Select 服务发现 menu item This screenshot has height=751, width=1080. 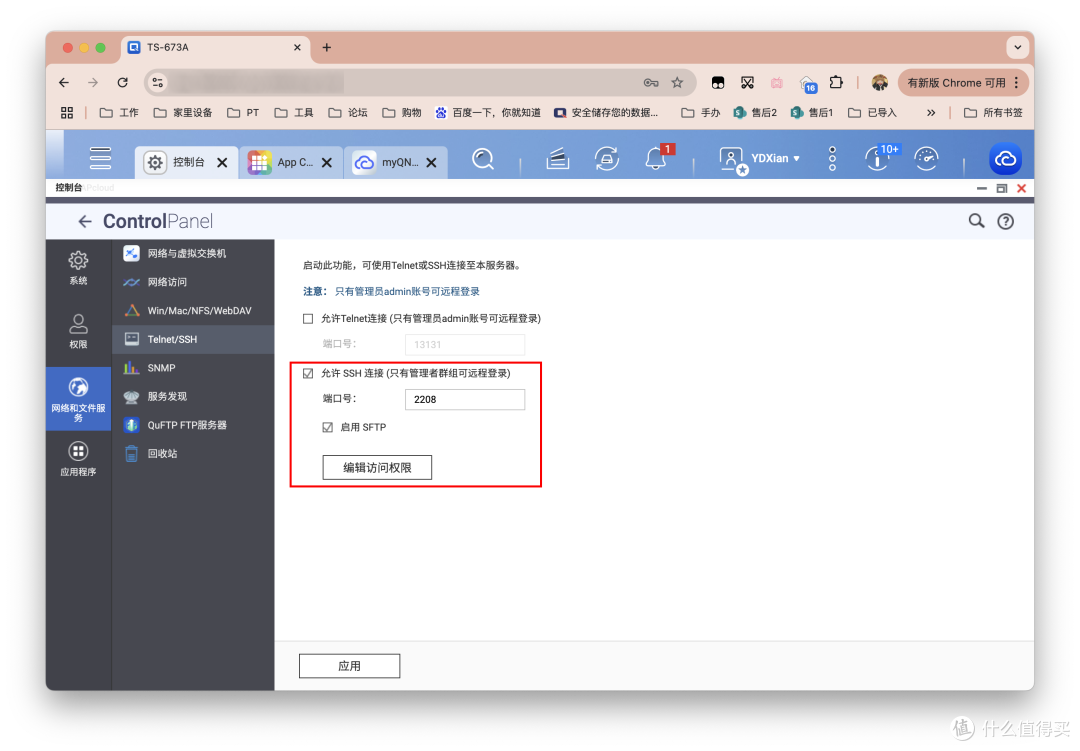[x=193, y=396]
